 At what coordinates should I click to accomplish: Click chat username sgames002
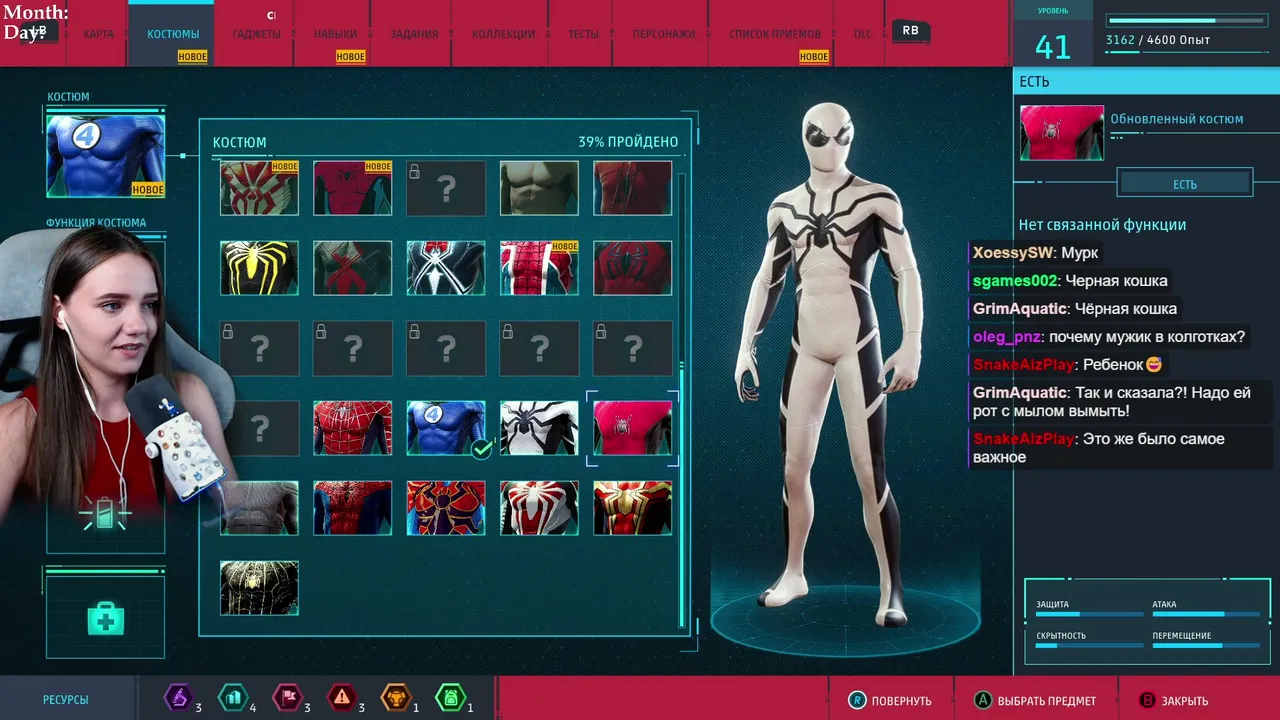pyautogui.click(x=1015, y=281)
